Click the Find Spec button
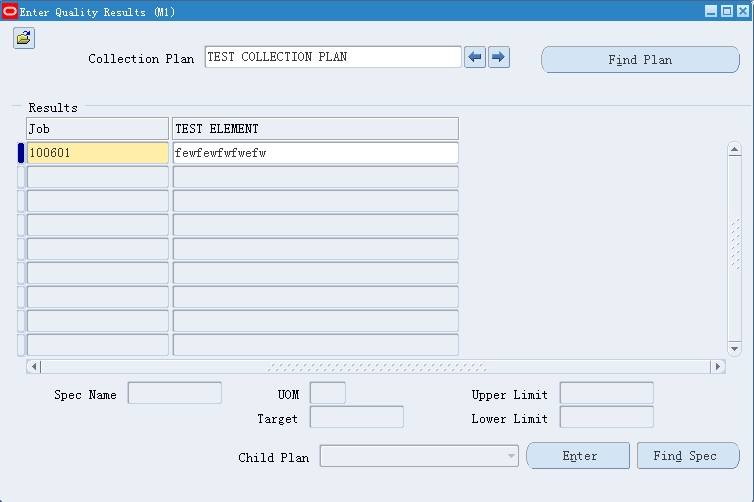 coord(687,456)
